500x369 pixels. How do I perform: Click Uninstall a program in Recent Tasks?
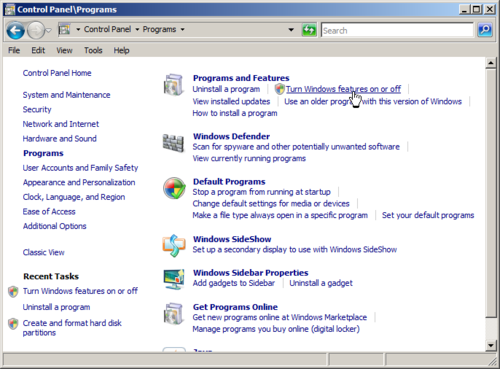tap(56, 307)
